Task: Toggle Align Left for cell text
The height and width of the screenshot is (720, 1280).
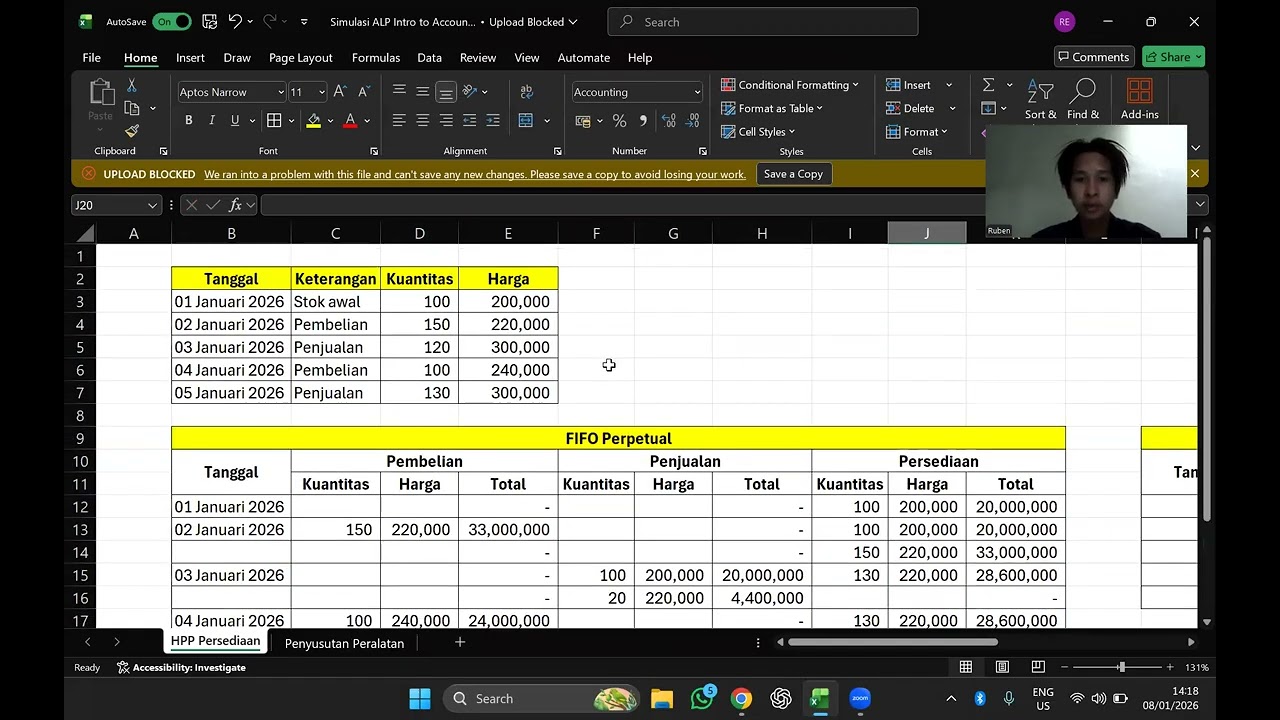Action: click(x=399, y=120)
